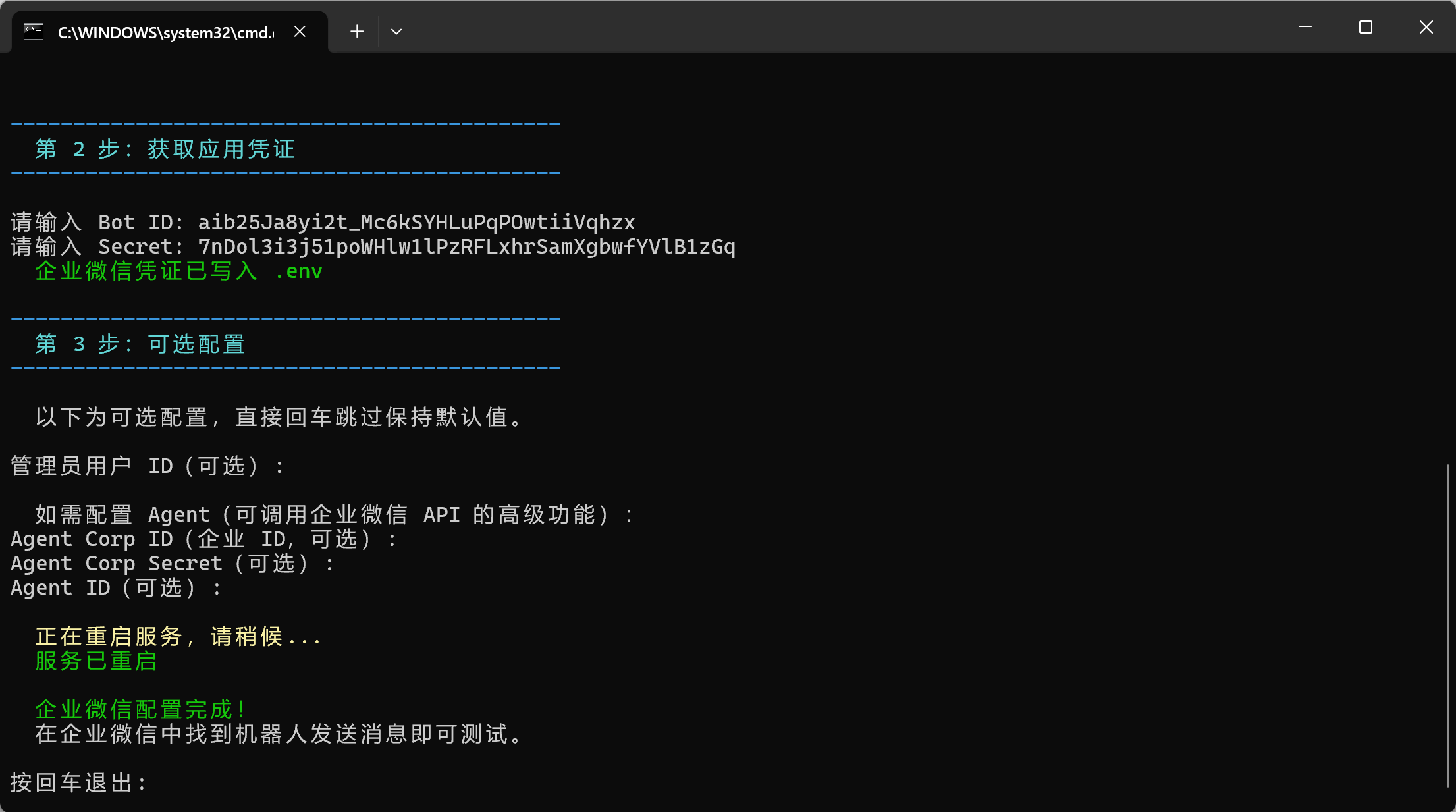
Task: Click the 管理员用户 ID (可选) prompt line
Action: (147, 466)
